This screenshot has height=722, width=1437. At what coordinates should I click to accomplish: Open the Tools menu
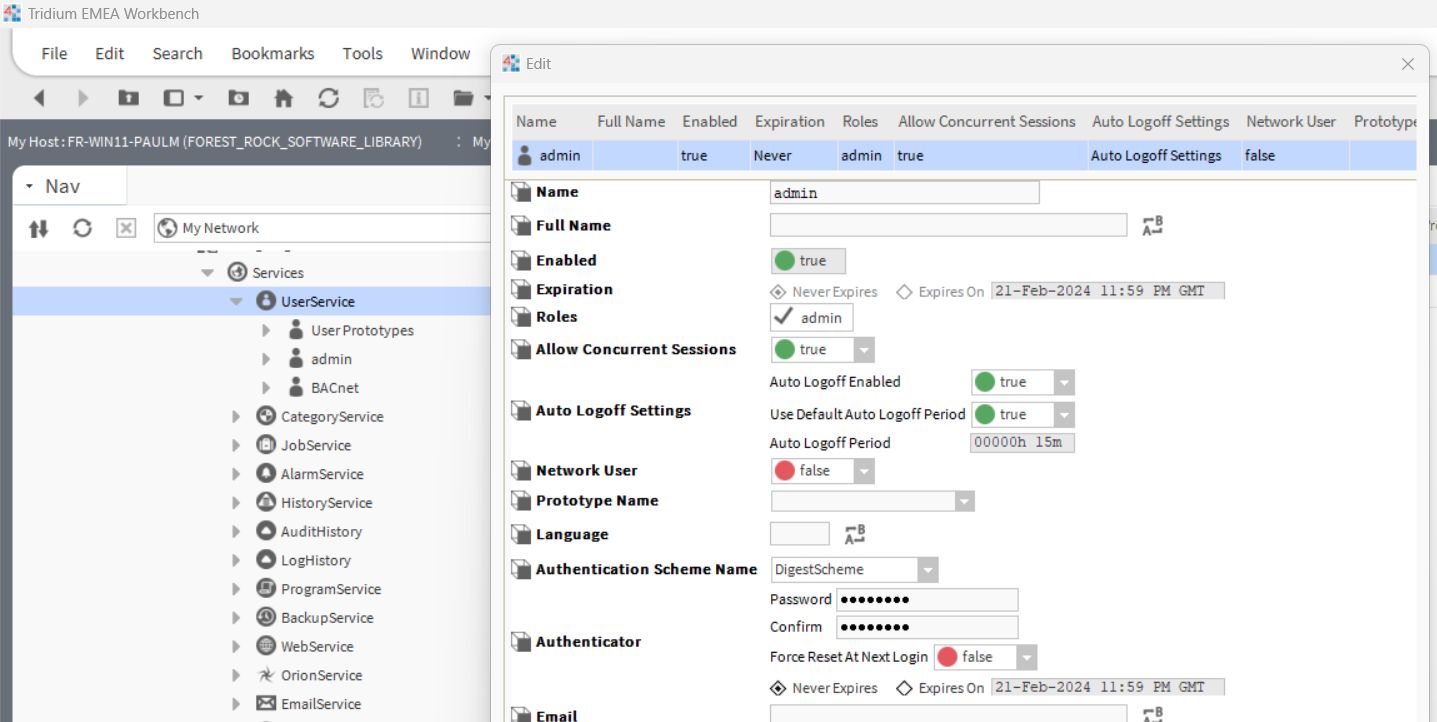(x=362, y=54)
